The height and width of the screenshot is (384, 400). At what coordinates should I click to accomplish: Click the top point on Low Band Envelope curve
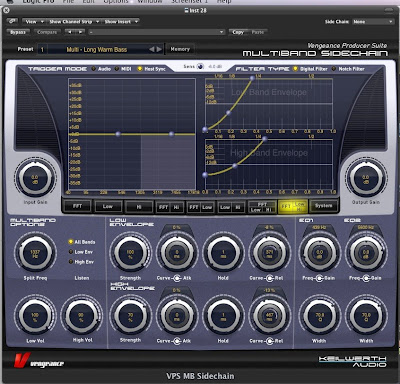[x=252, y=78]
